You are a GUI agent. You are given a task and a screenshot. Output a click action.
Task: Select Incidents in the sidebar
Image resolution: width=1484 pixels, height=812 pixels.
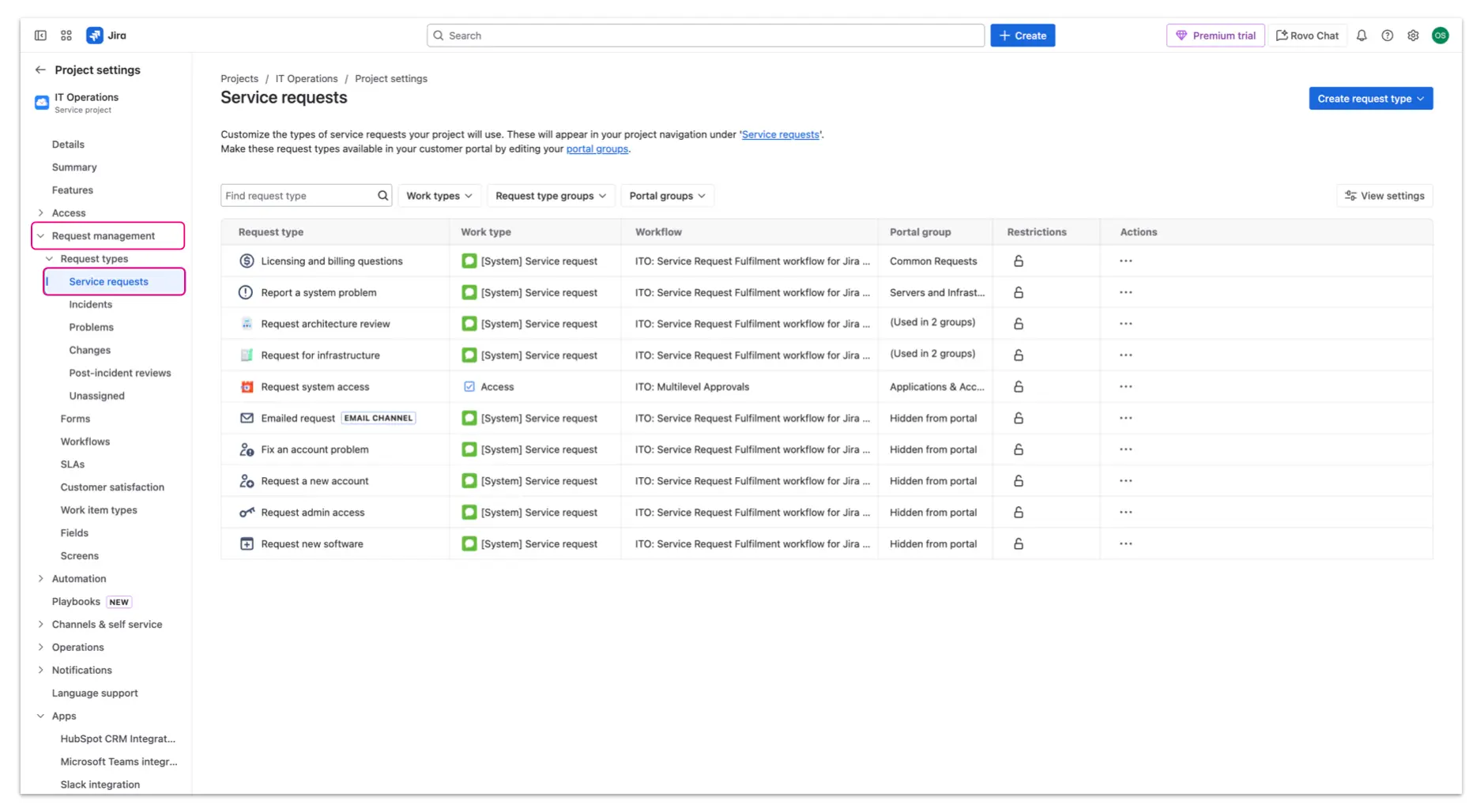90,304
